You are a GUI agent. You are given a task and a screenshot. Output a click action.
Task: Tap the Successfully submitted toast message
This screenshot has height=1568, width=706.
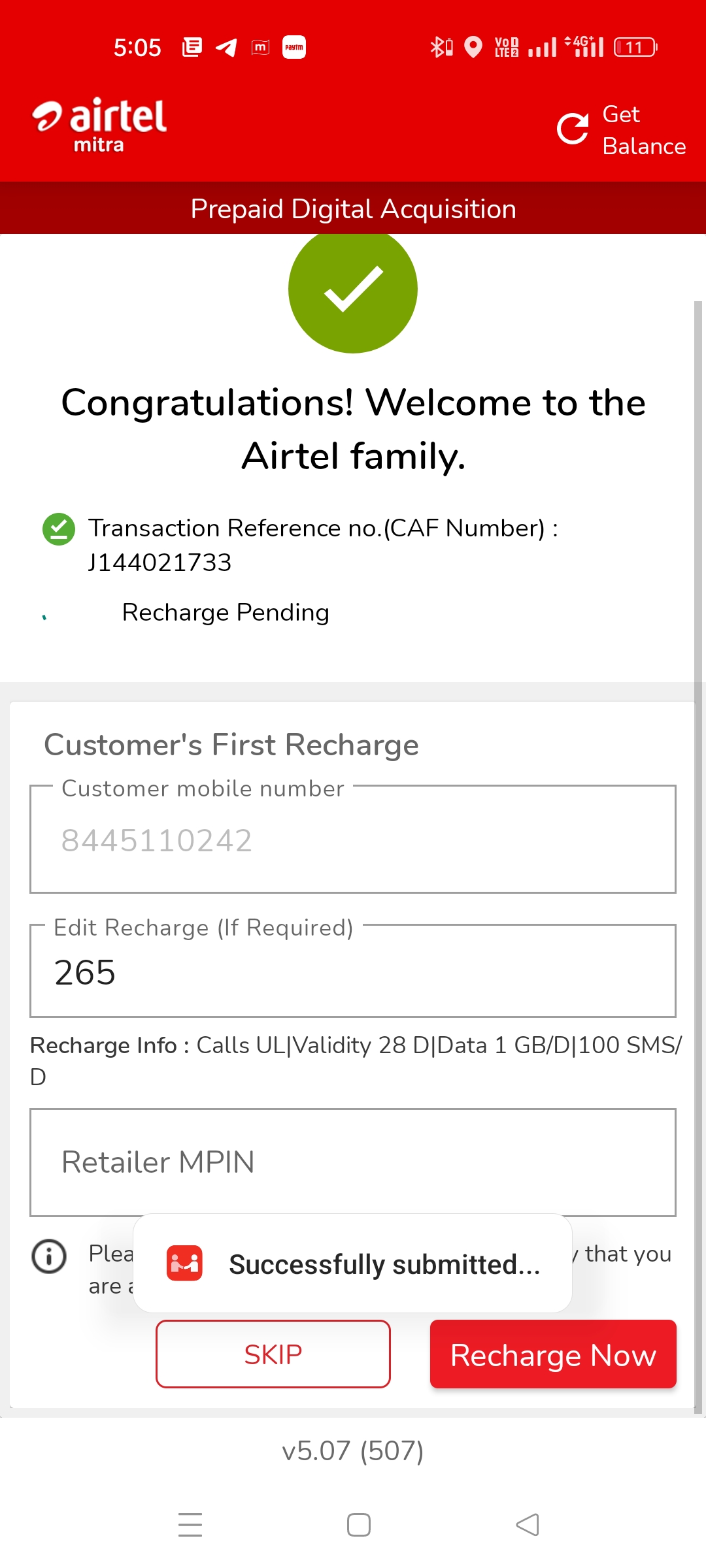coord(384,1264)
